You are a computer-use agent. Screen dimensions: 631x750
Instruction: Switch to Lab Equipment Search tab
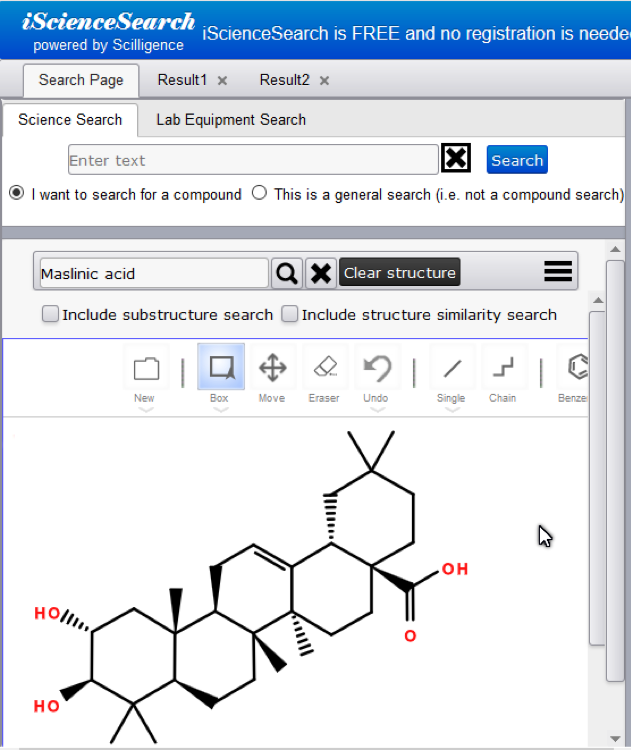tap(231, 120)
